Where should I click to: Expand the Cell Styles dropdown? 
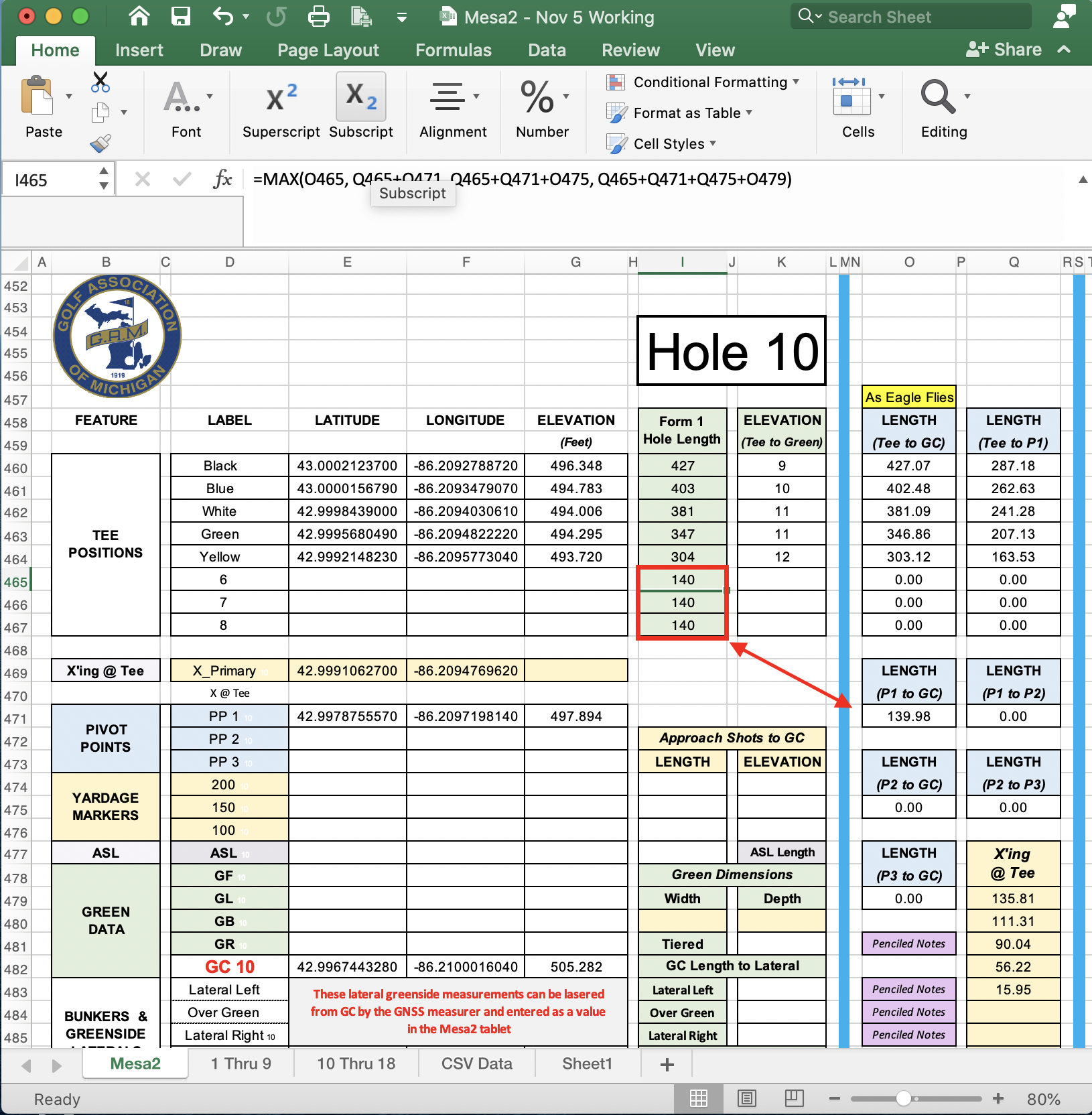point(713,143)
